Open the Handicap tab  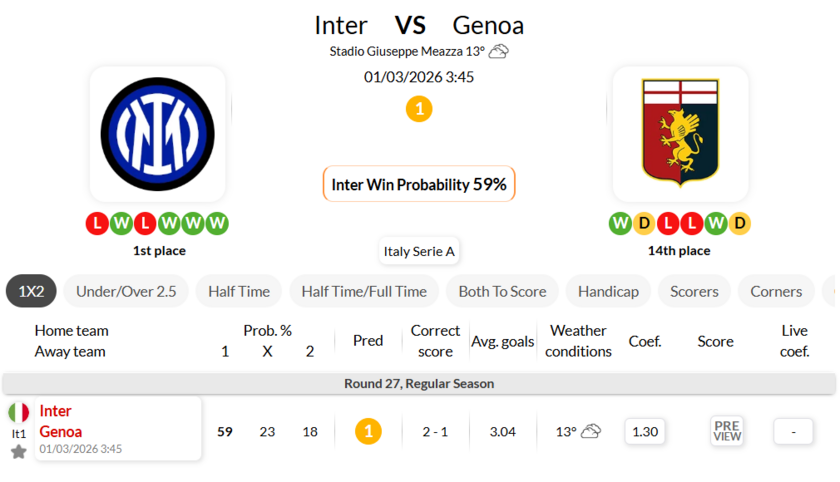point(608,291)
